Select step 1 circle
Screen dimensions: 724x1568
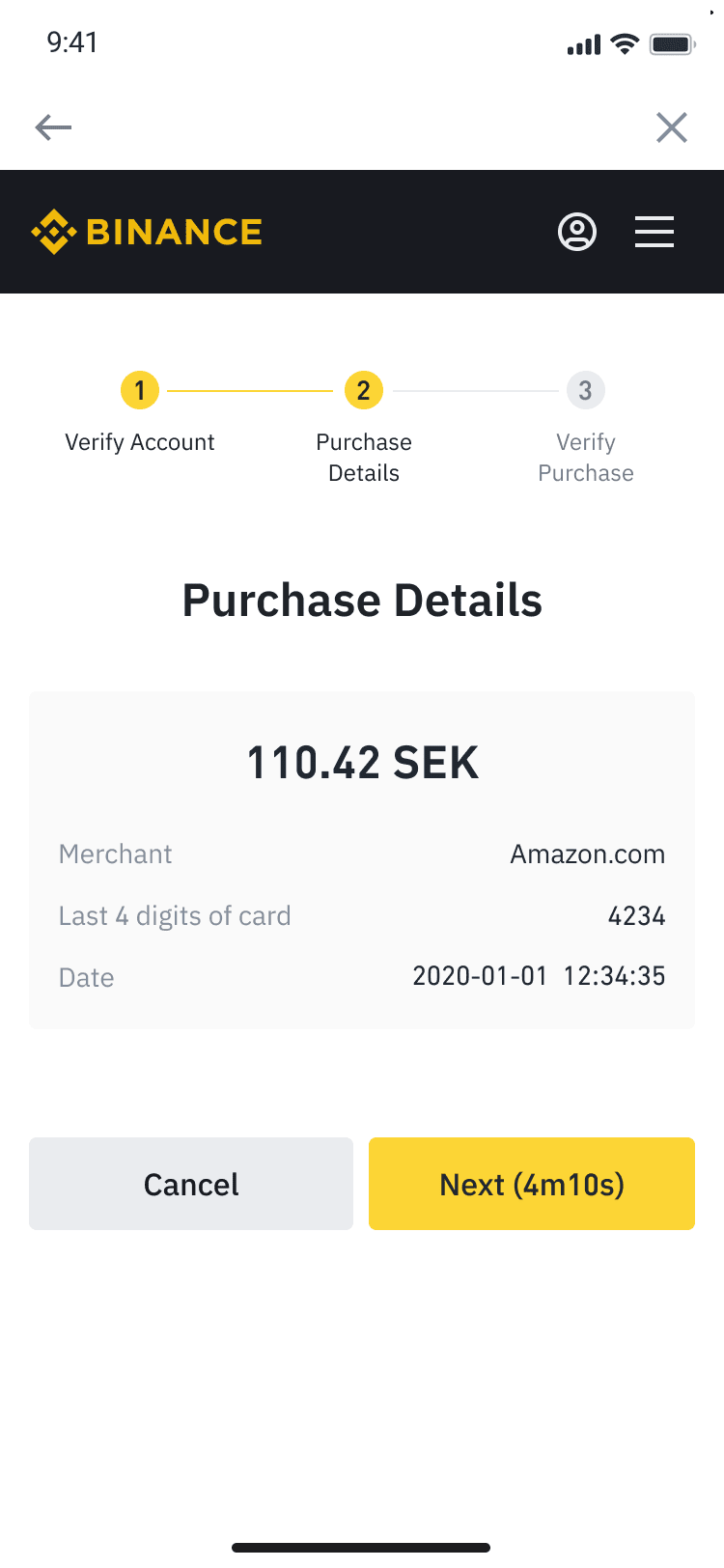[x=140, y=390]
